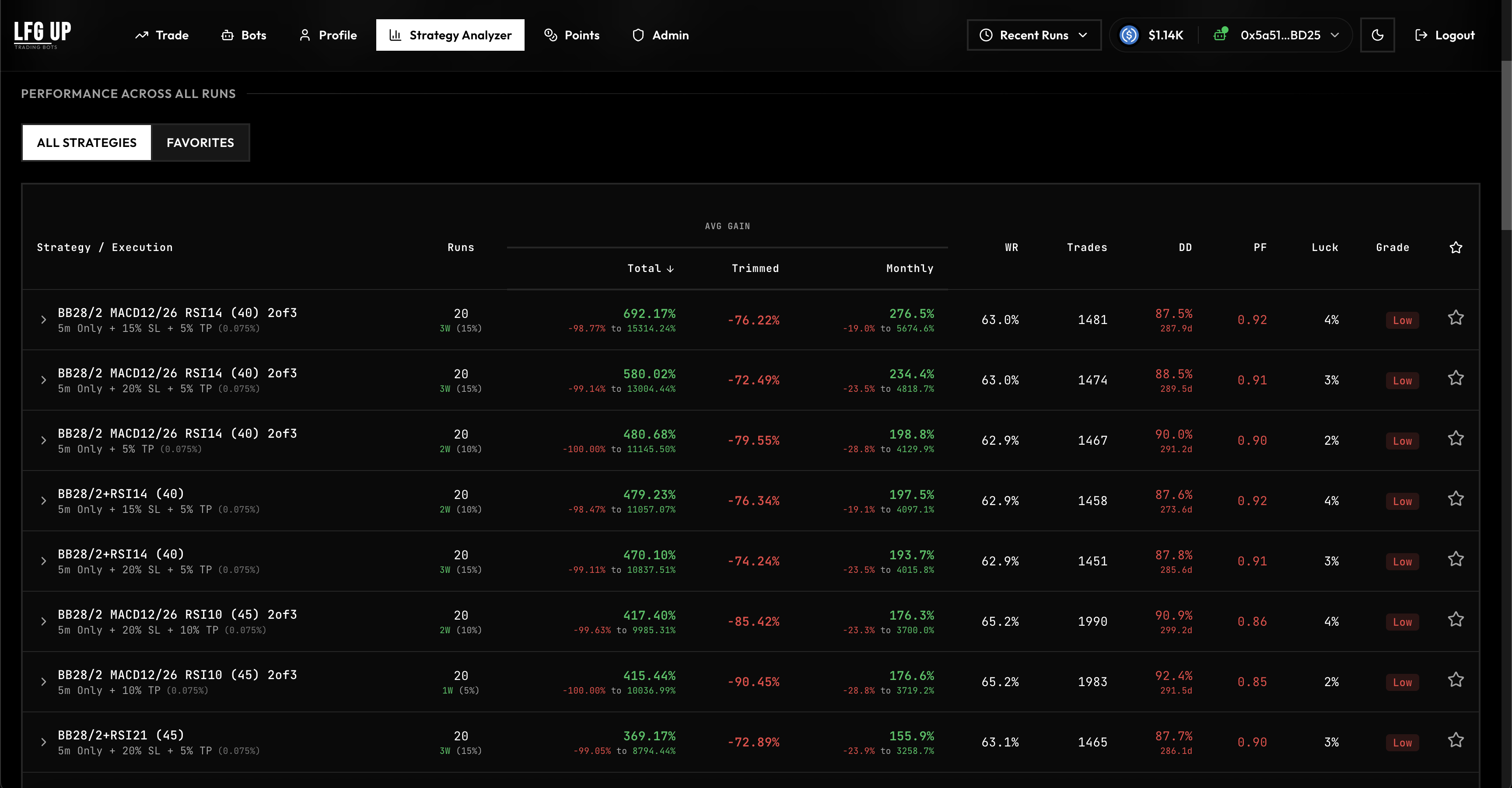The width and height of the screenshot is (1512, 788).
Task: Click the Logout button
Action: click(1445, 35)
